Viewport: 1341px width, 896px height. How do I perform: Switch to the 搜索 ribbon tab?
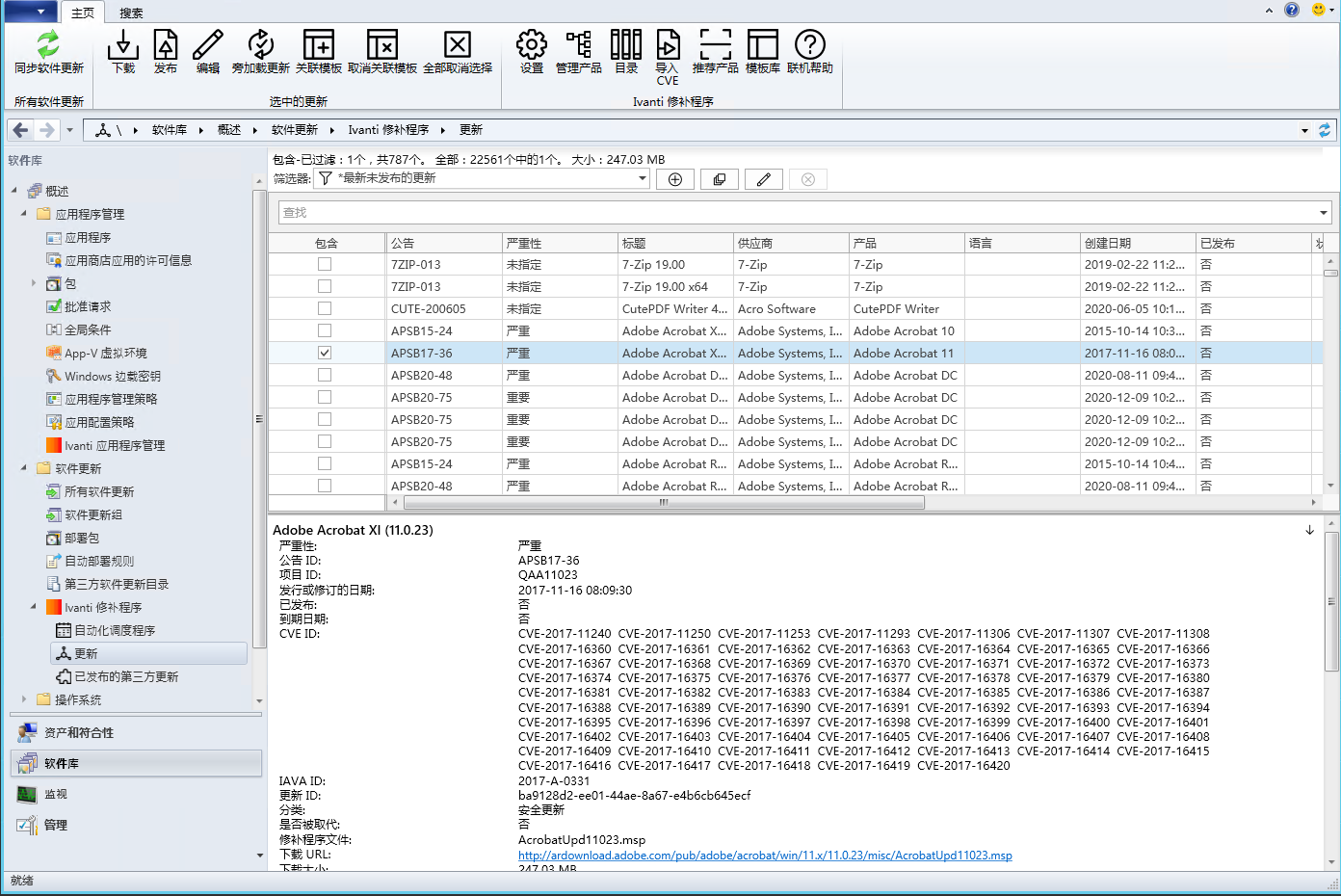click(131, 13)
